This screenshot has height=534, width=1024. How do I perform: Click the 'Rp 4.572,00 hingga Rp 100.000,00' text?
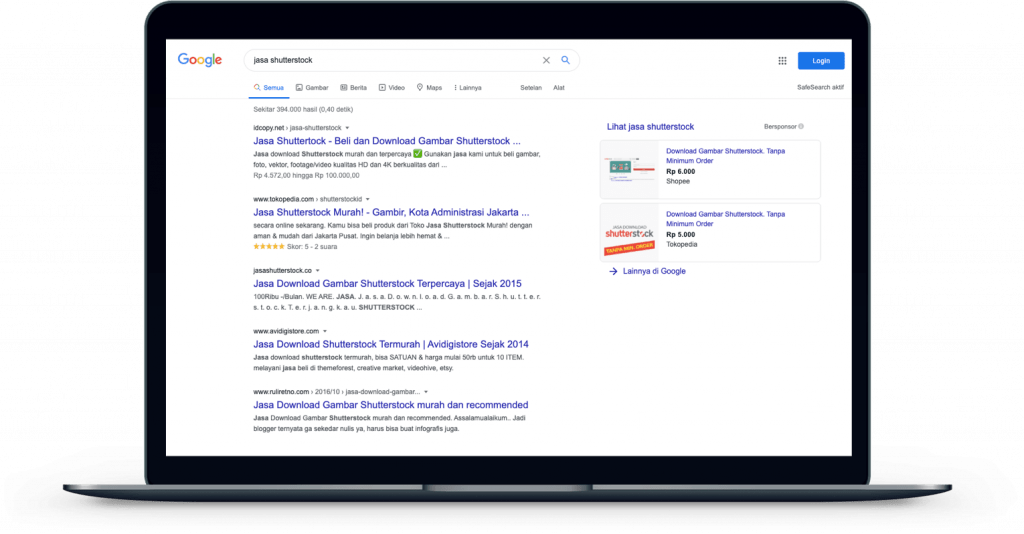pyautogui.click(x=306, y=176)
